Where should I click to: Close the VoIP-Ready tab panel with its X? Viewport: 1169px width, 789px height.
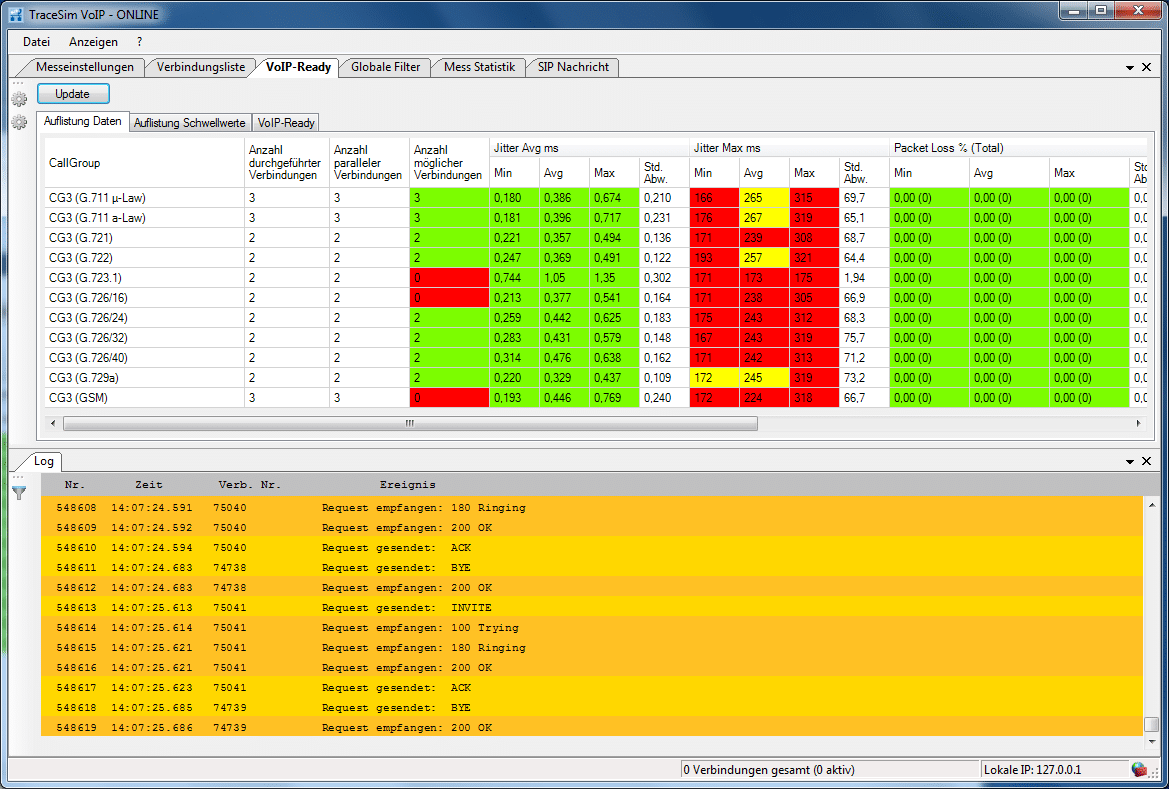1147,67
